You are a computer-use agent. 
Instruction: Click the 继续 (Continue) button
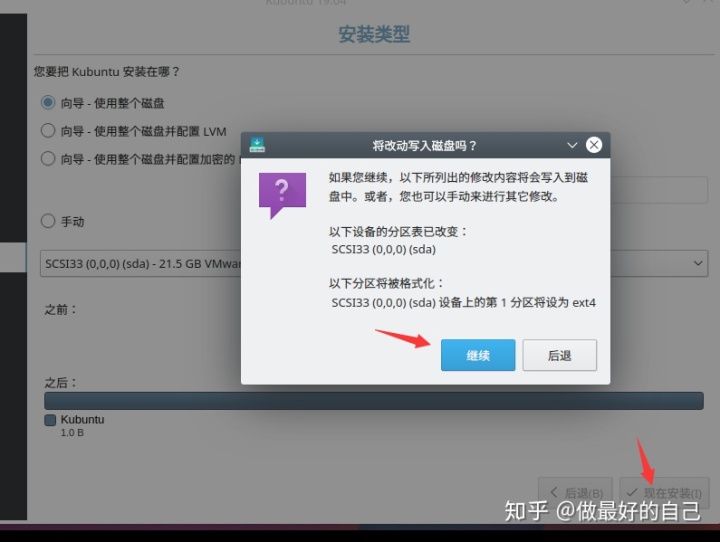[x=478, y=355]
